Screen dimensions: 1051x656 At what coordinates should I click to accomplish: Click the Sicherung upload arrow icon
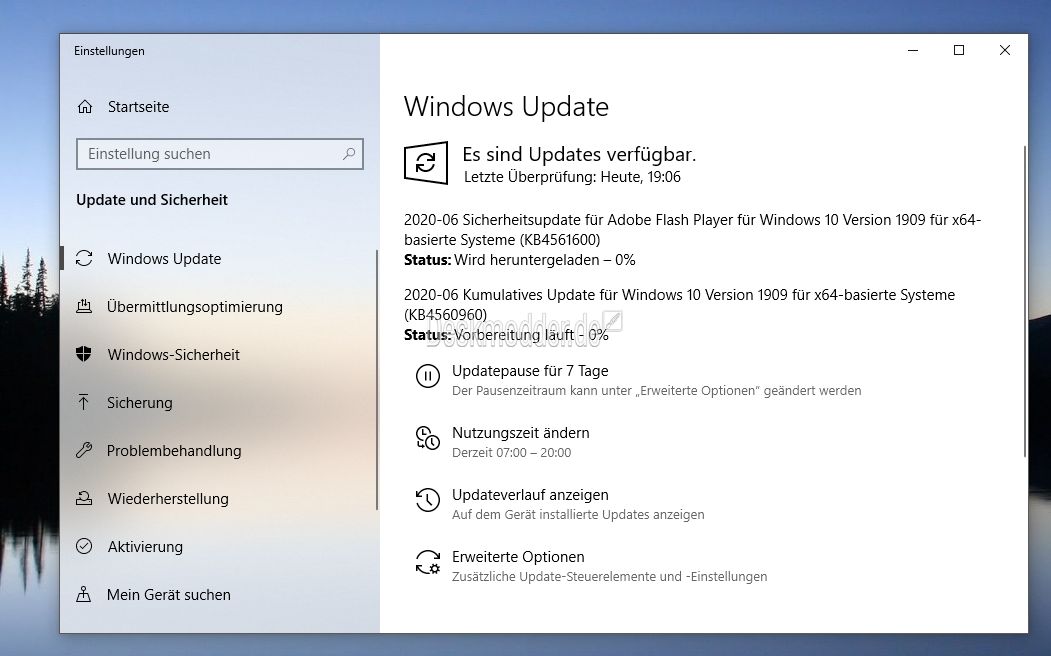tap(84, 402)
